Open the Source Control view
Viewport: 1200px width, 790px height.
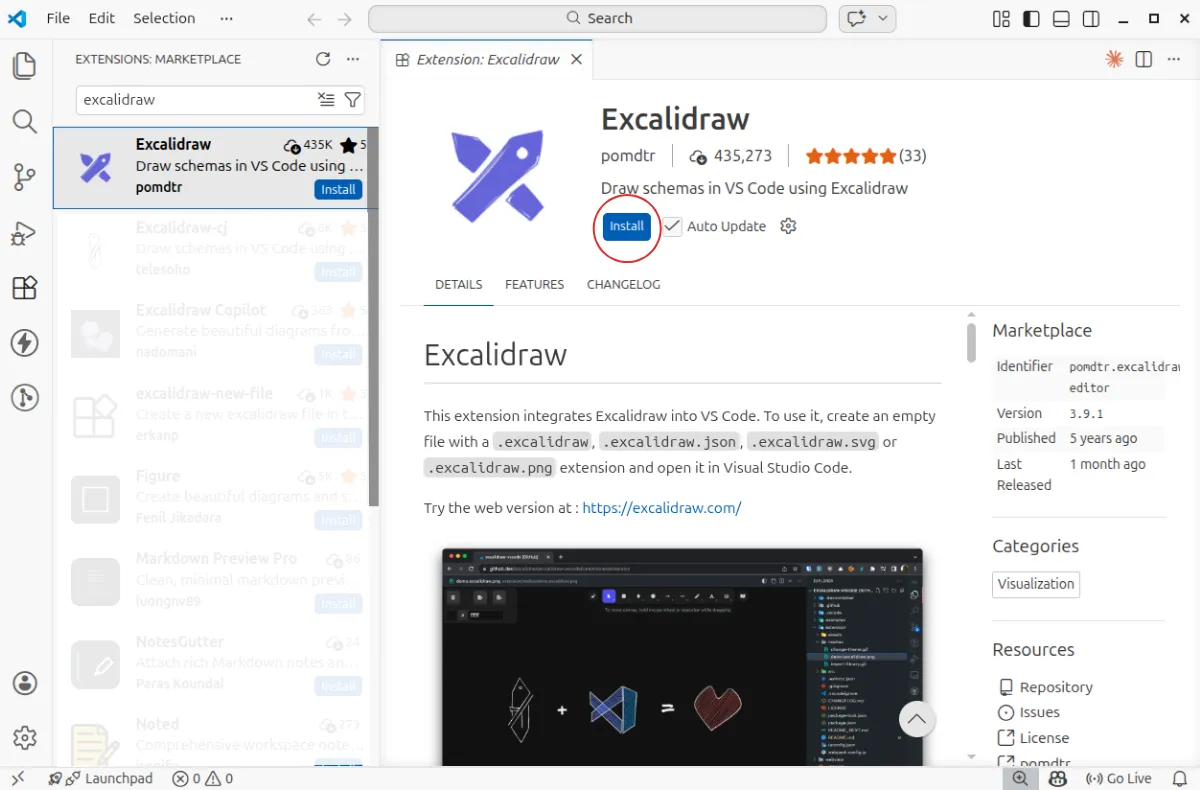point(24,177)
